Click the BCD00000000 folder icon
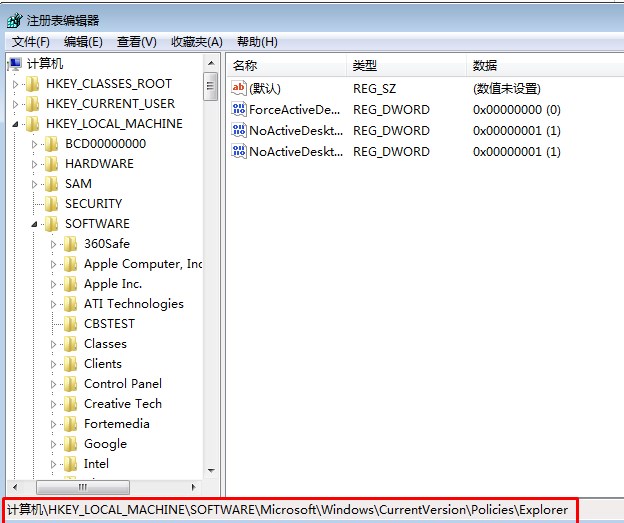 (x=51, y=144)
